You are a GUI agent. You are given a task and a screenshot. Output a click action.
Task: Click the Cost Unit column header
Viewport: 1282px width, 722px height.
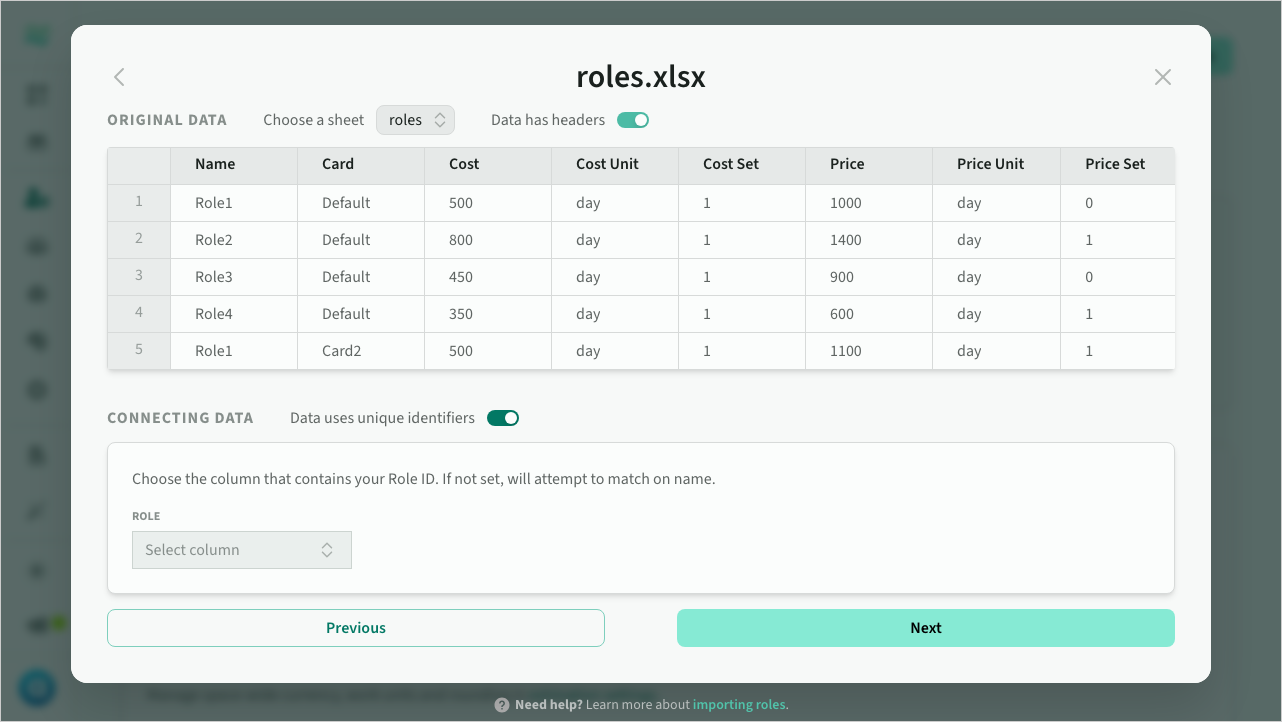click(607, 164)
